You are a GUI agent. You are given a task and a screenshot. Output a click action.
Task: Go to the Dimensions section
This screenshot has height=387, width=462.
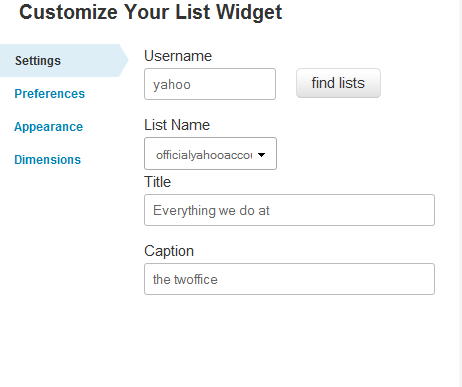click(x=48, y=160)
